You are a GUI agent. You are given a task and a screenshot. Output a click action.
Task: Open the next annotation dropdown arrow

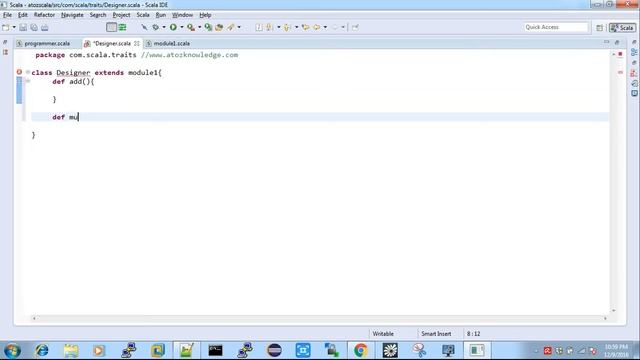click(x=279, y=27)
